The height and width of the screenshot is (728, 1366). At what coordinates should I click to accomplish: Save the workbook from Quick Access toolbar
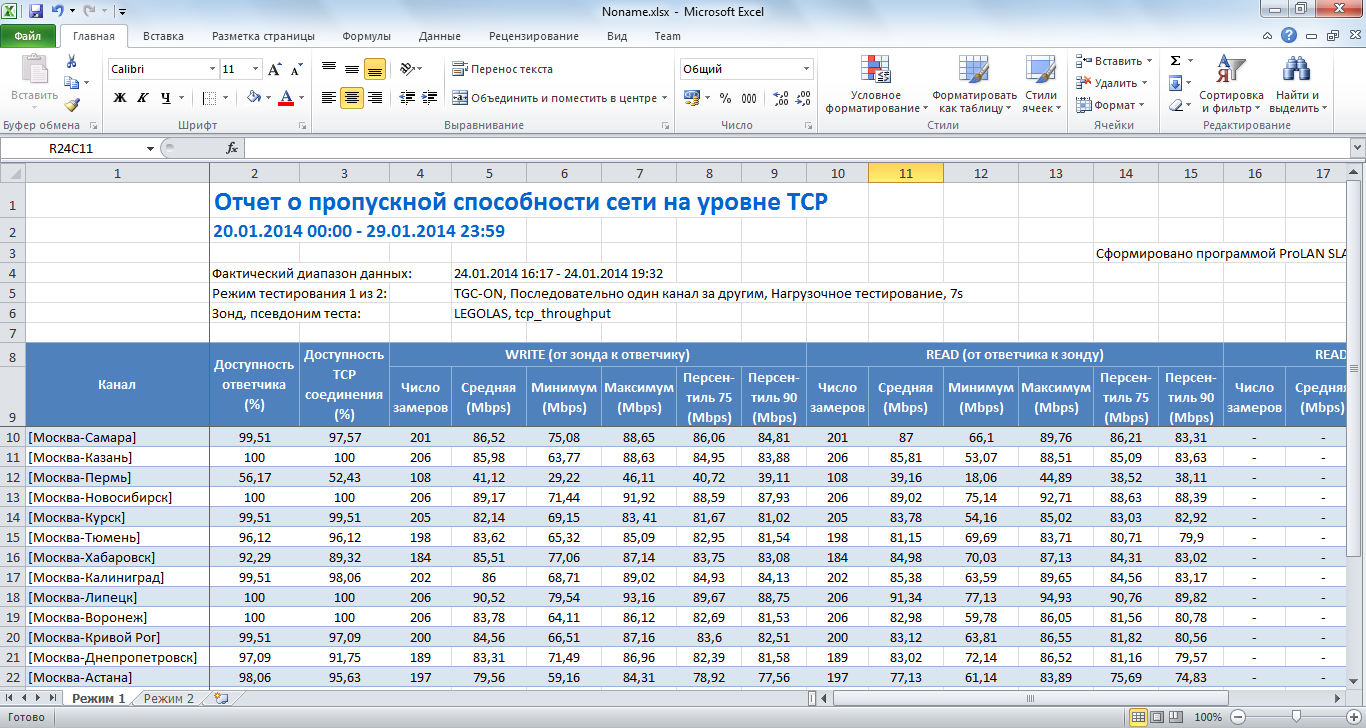point(36,11)
